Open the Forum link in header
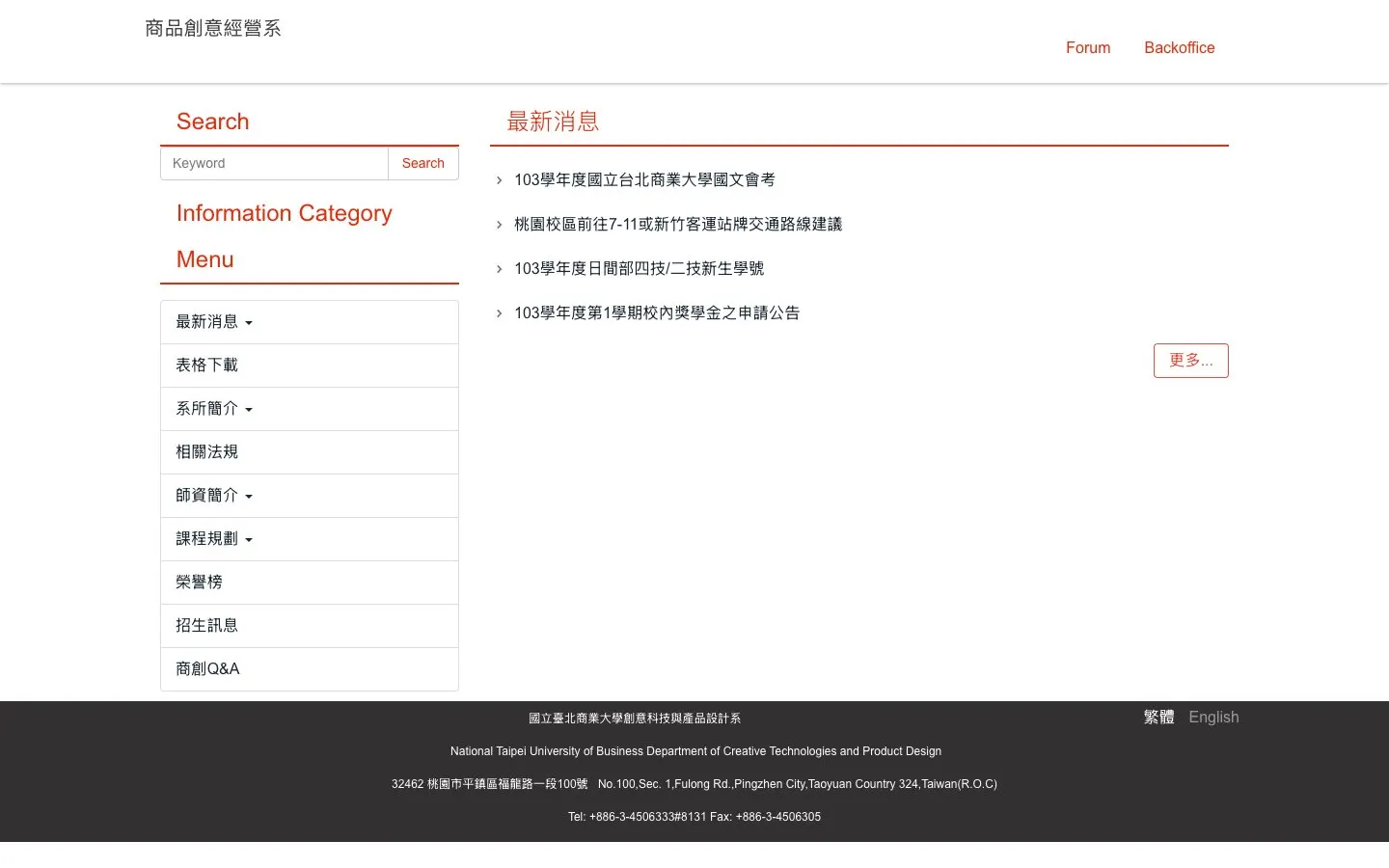The image size is (1389, 868). pyautogui.click(x=1088, y=47)
